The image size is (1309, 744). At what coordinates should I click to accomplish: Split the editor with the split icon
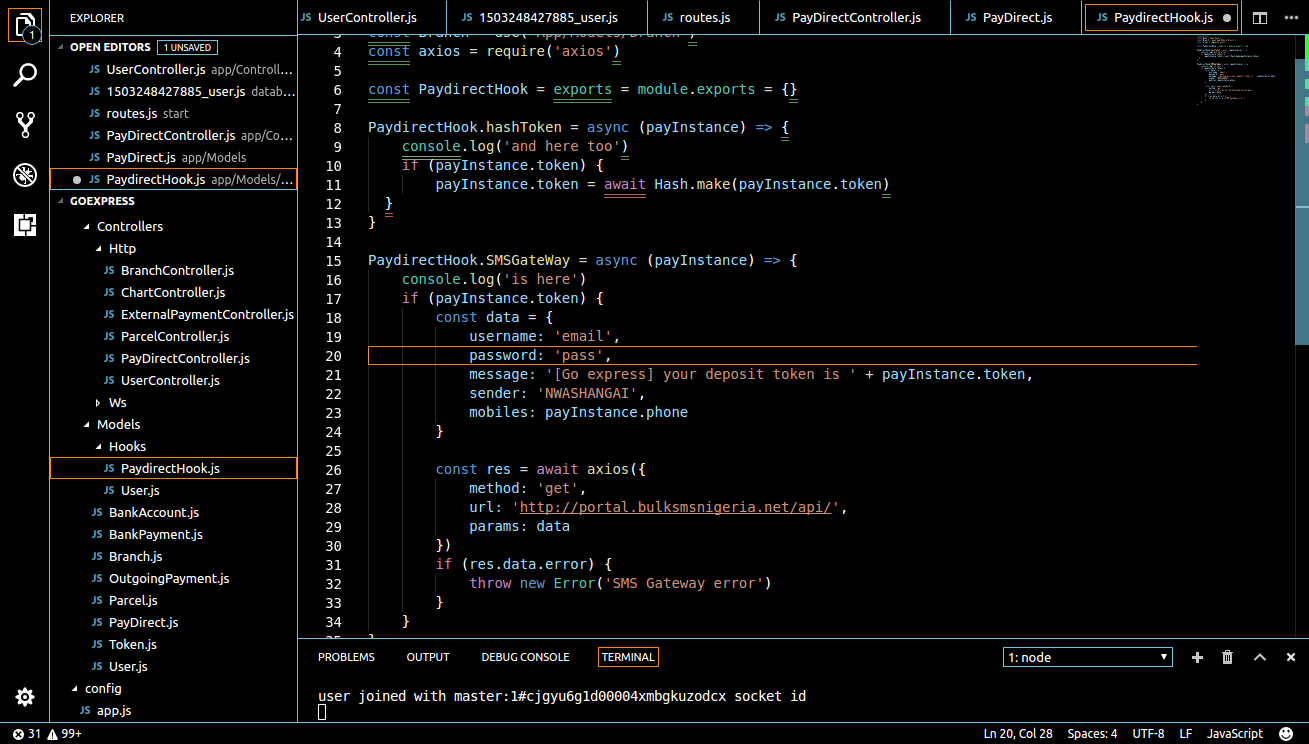1260,18
